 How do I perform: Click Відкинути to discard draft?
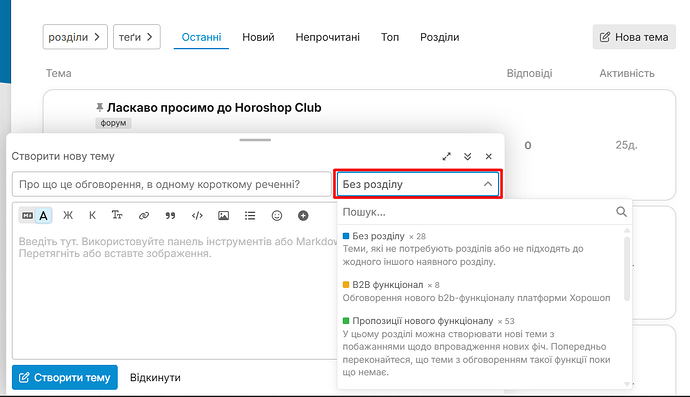[x=155, y=377]
